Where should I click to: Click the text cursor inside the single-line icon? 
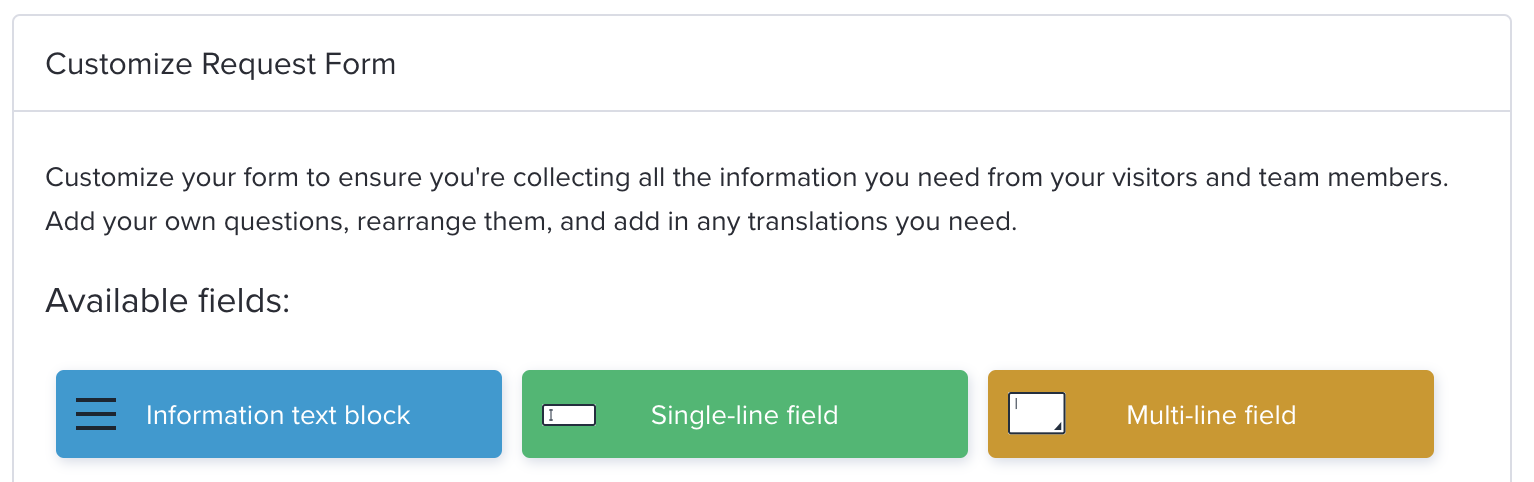pos(551,415)
